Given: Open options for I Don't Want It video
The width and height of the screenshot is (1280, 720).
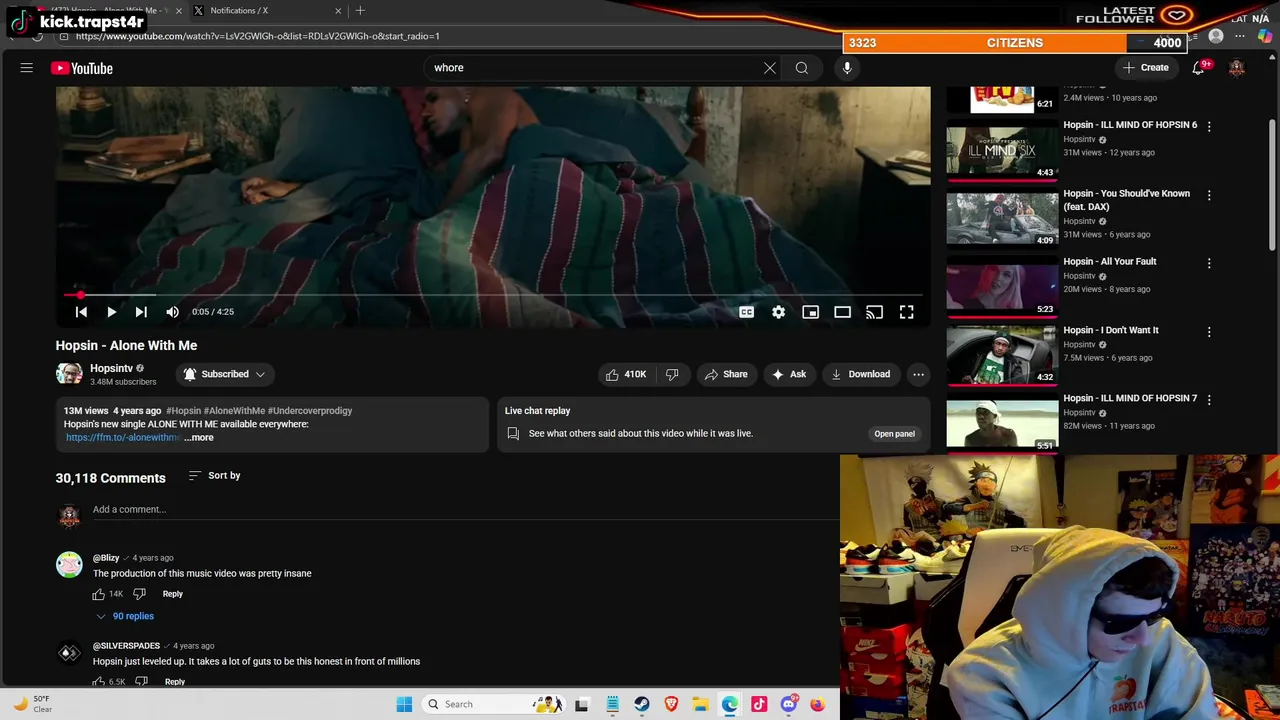Looking at the screenshot, I should 1209,331.
